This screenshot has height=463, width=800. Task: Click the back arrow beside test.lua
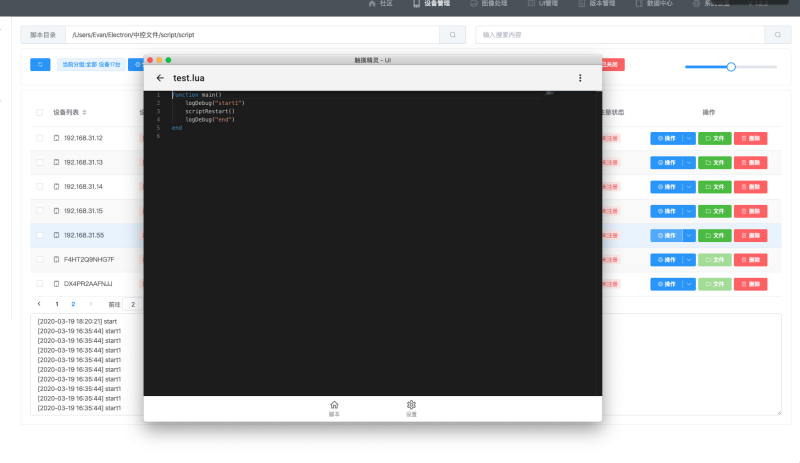pyautogui.click(x=160, y=78)
